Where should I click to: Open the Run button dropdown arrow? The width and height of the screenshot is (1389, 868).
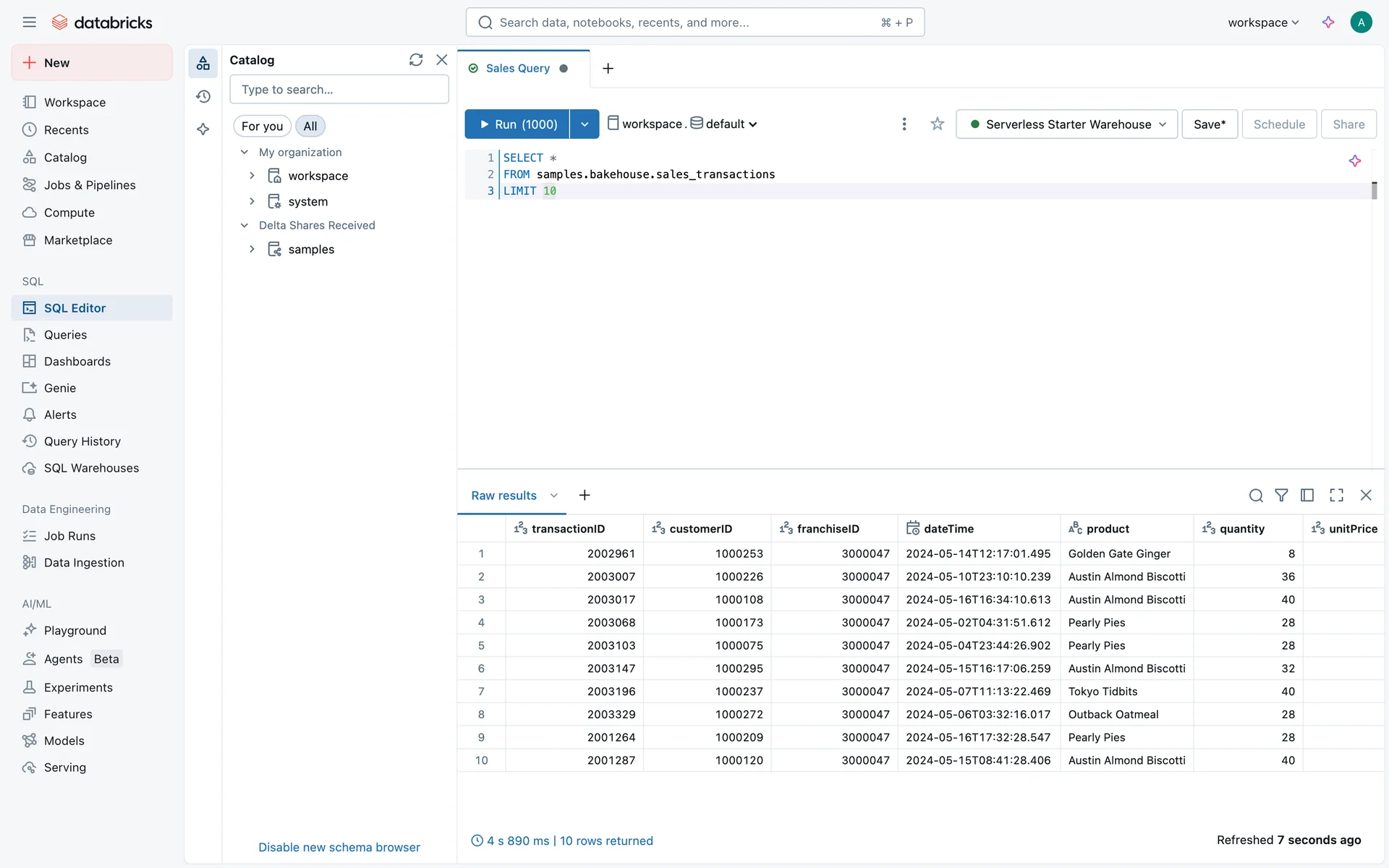[584, 124]
